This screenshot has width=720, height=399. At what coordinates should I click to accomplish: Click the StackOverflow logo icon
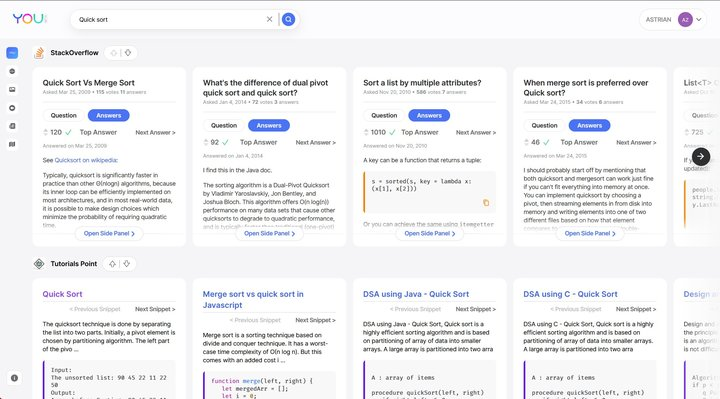pos(39,53)
